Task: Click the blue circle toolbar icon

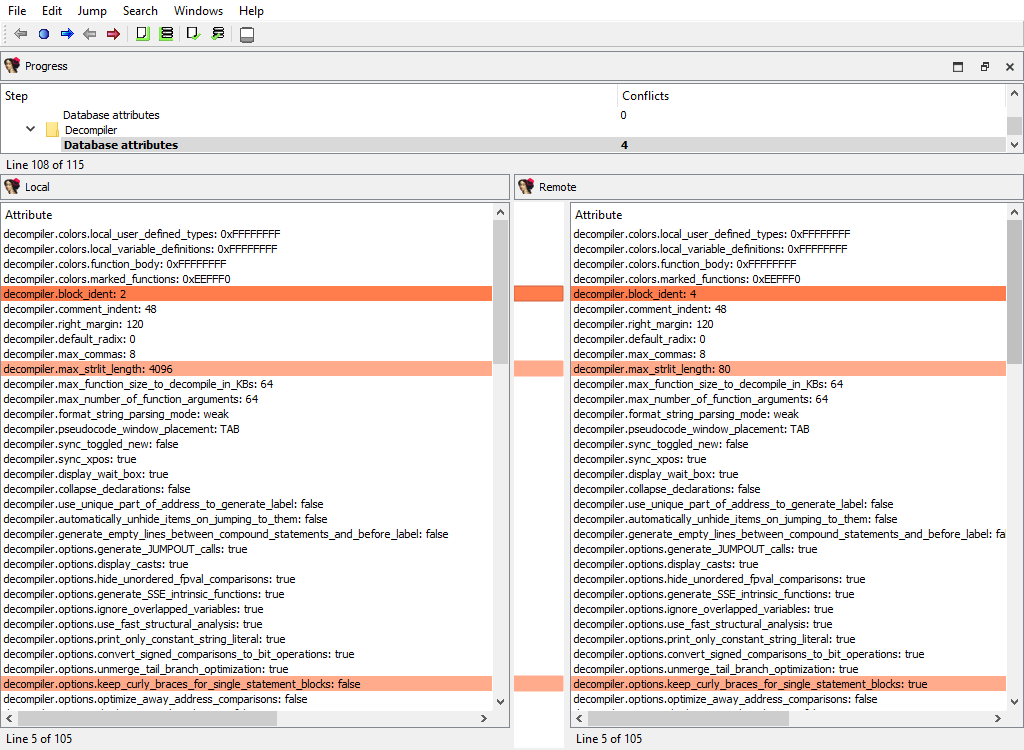Action: [44, 34]
